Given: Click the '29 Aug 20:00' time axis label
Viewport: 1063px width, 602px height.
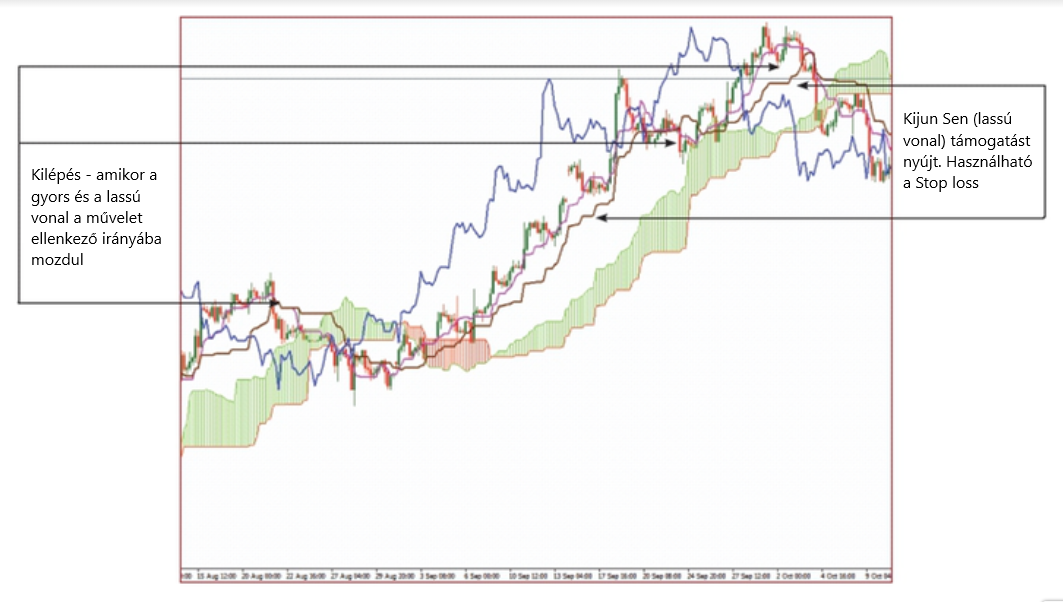Looking at the screenshot, I should click(395, 576).
